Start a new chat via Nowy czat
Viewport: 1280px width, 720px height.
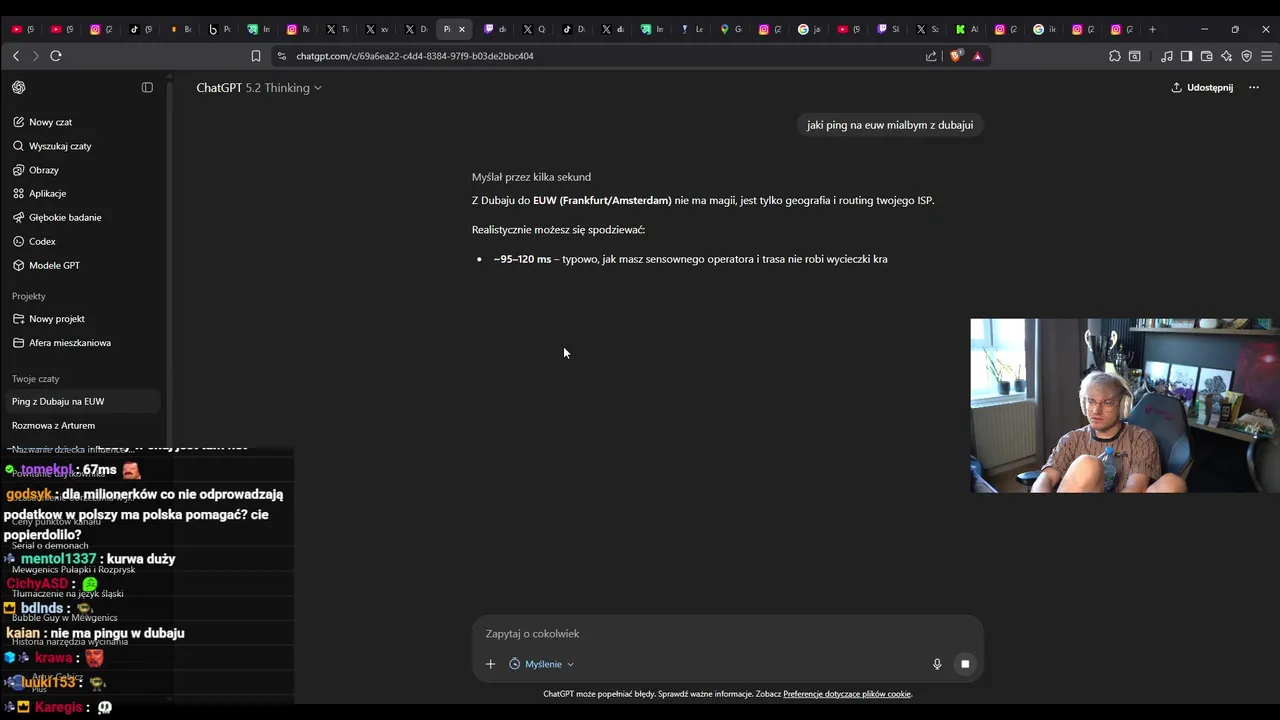50,122
